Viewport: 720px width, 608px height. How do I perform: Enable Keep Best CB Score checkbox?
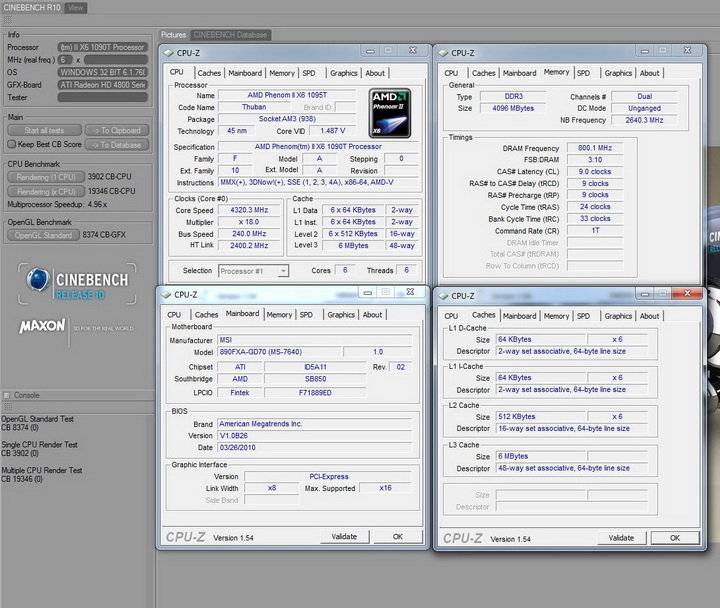(11, 144)
